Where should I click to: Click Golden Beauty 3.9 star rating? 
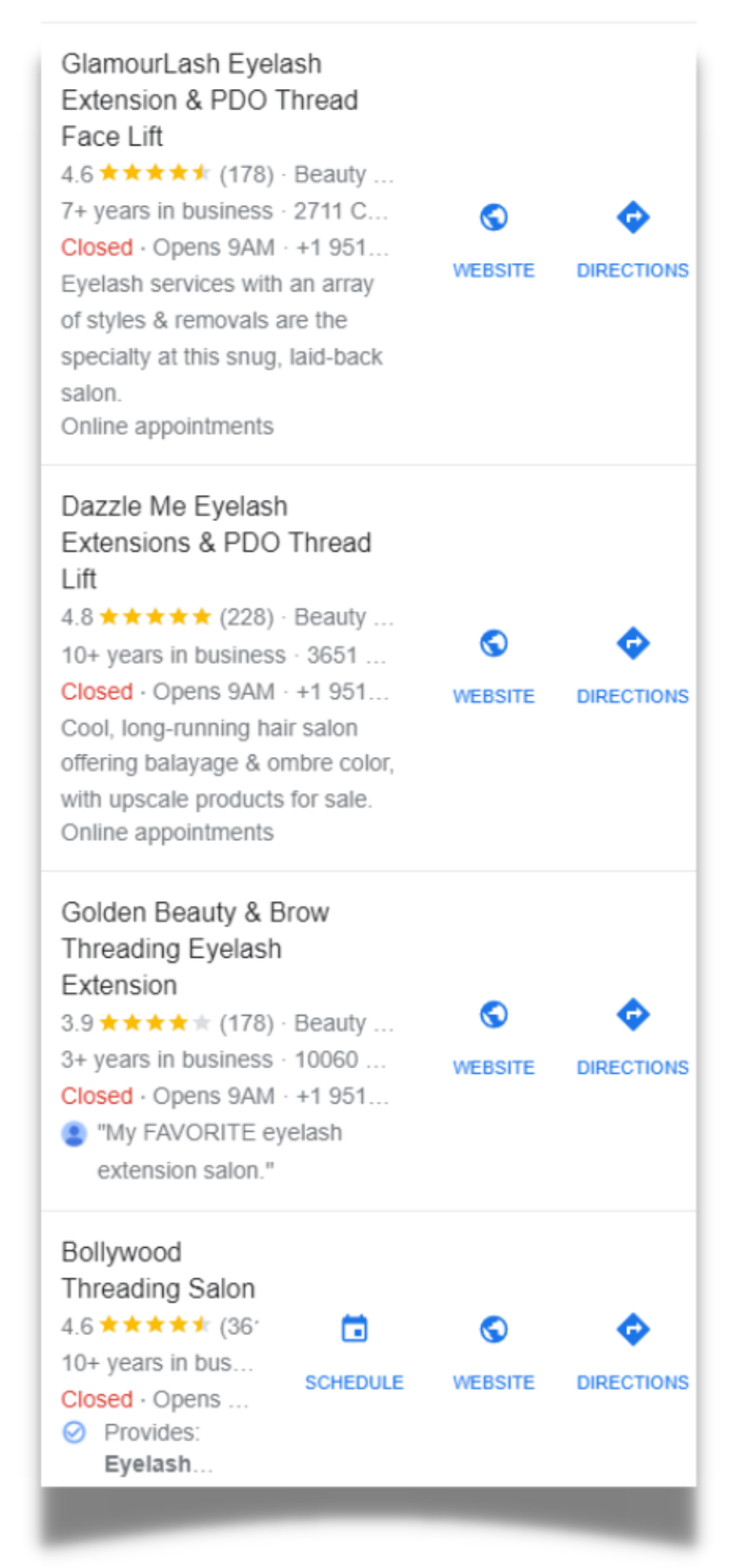click(154, 1022)
